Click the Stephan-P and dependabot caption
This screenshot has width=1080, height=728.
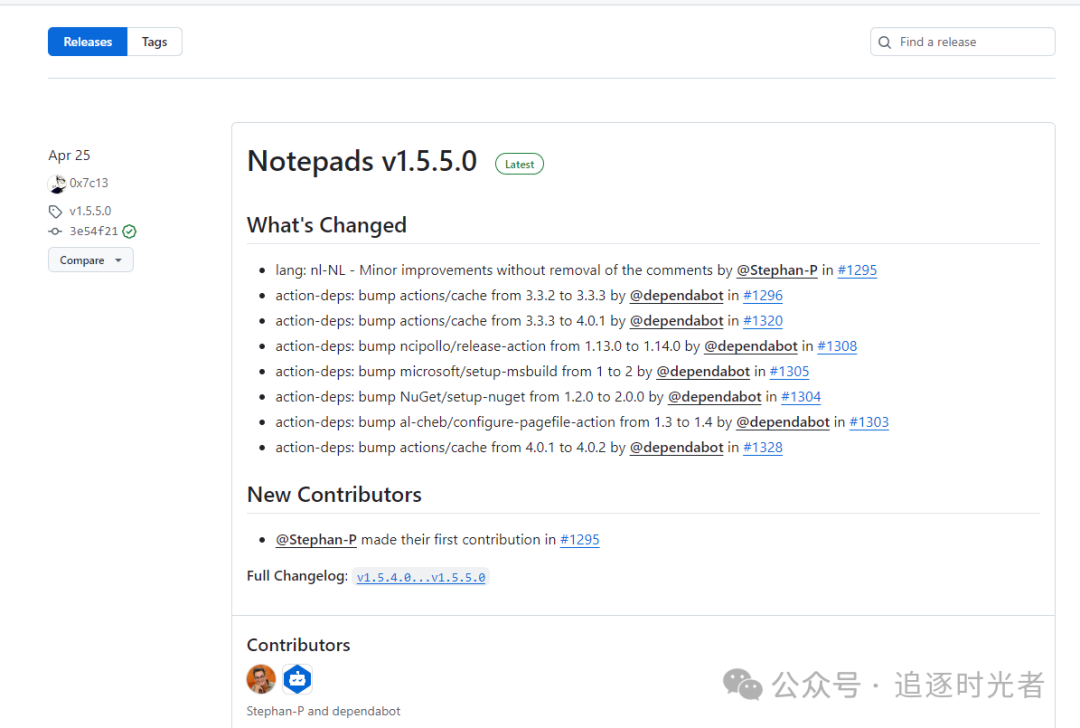coord(323,711)
